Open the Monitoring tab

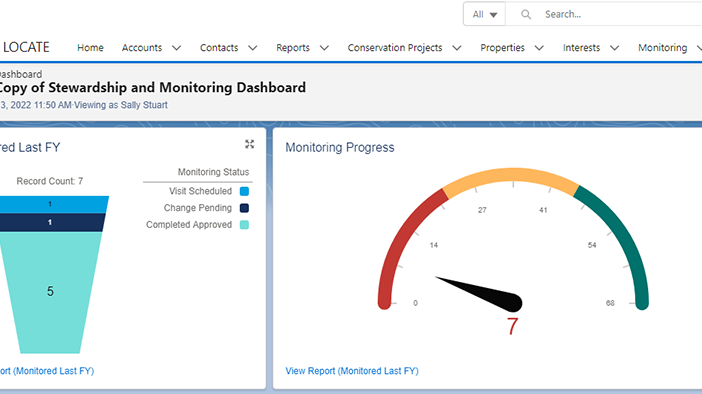663,47
